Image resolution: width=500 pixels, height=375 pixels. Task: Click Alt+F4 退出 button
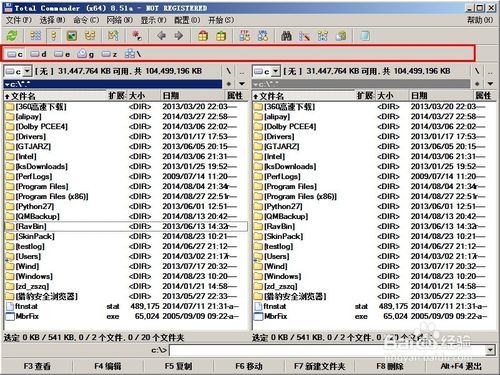coord(461,366)
